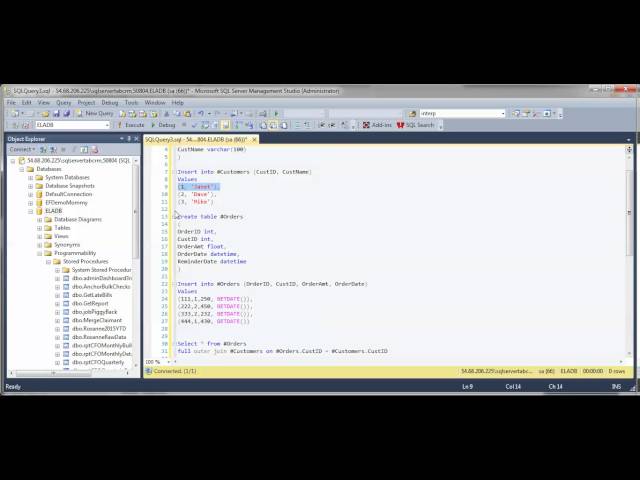Click the Cut scissors icon
This screenshot has width=640, height=480.
(167, 113)
